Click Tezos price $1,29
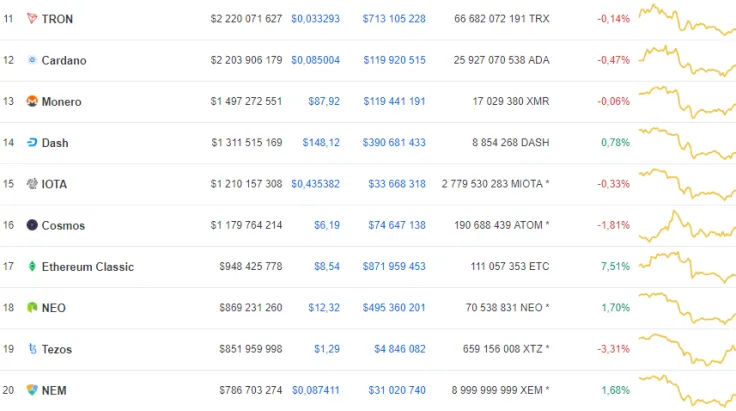Screen dimensions: 736x411 coord(326,349)
